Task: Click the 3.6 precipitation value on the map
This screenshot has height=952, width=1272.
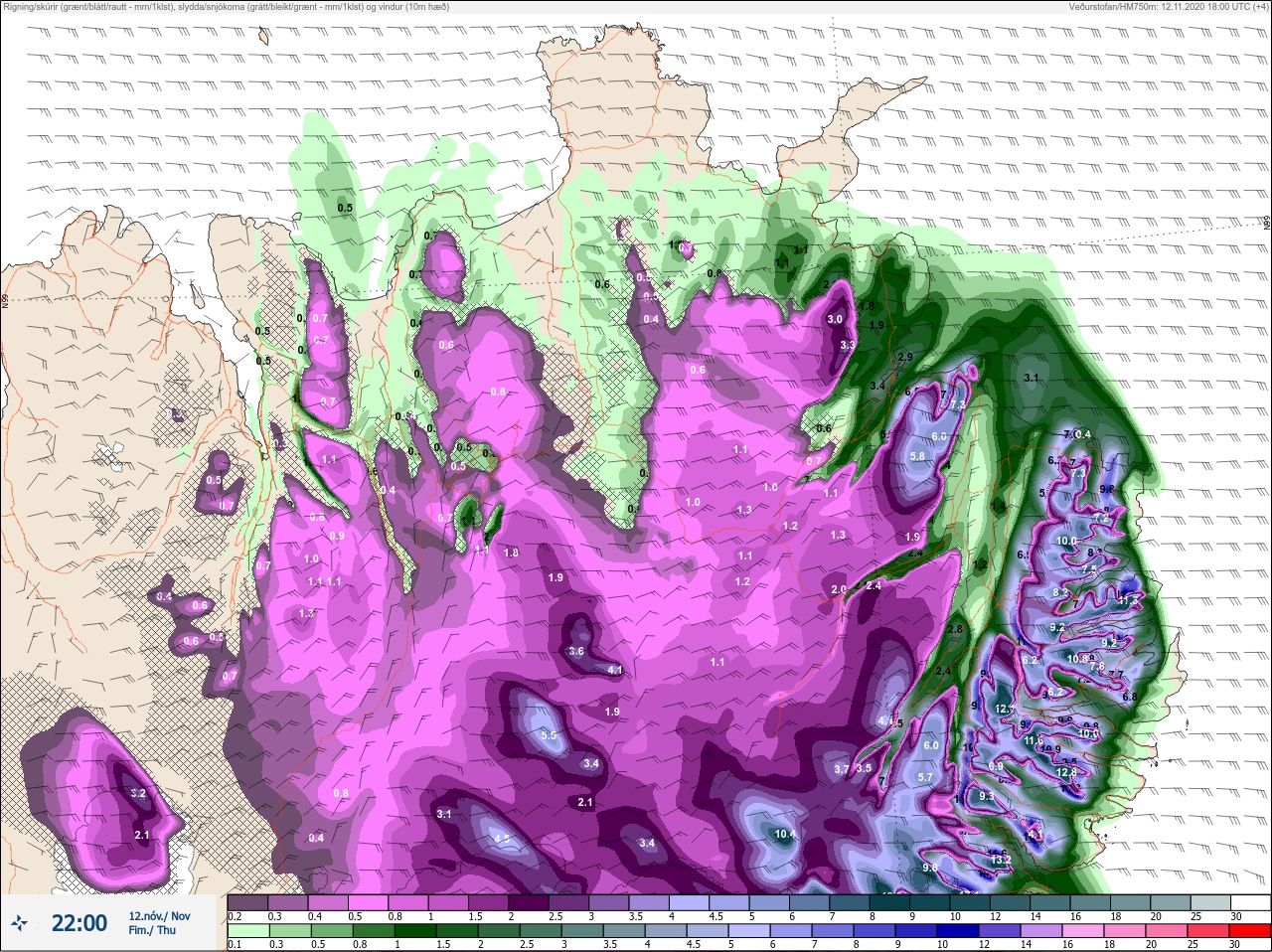Action: (x=575, y=652)
